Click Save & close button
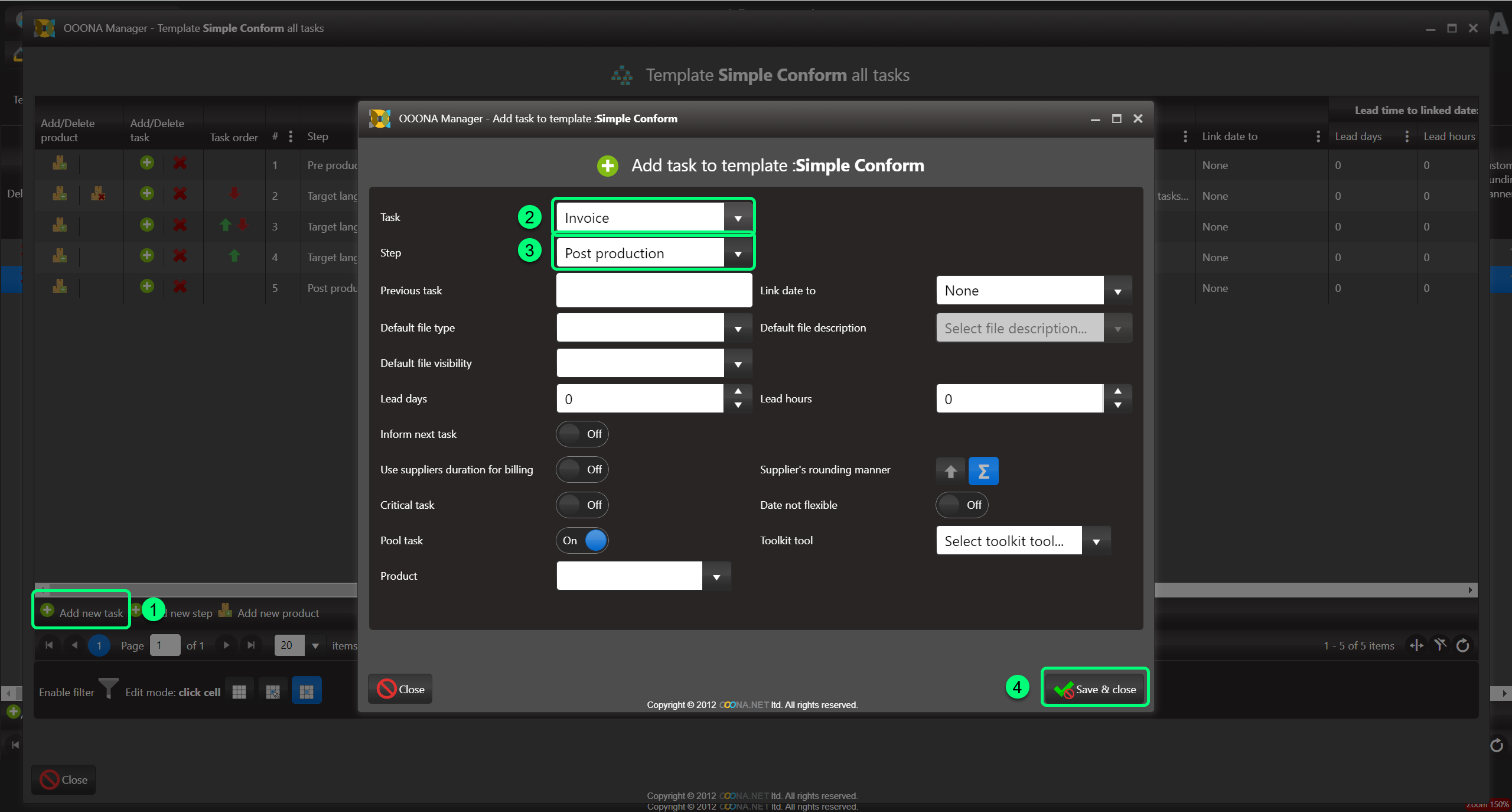 [x=1095, y=689]
